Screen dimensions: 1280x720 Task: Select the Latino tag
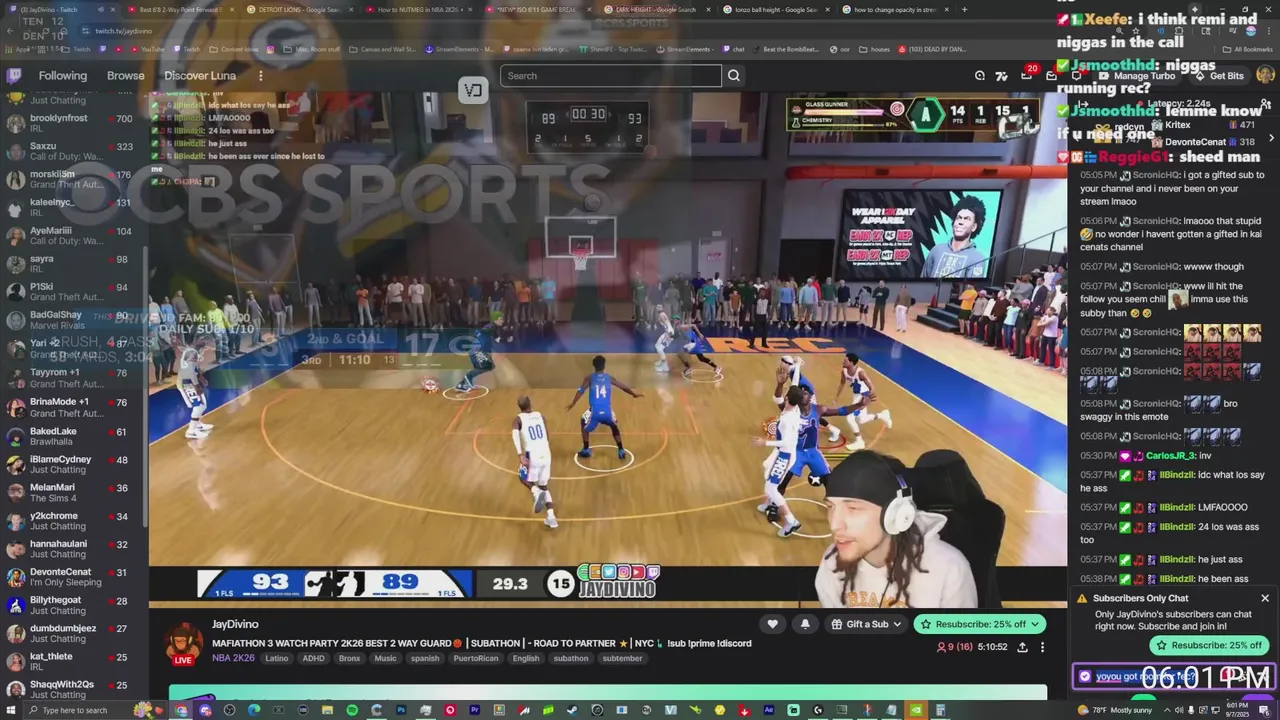click(277, 658)
